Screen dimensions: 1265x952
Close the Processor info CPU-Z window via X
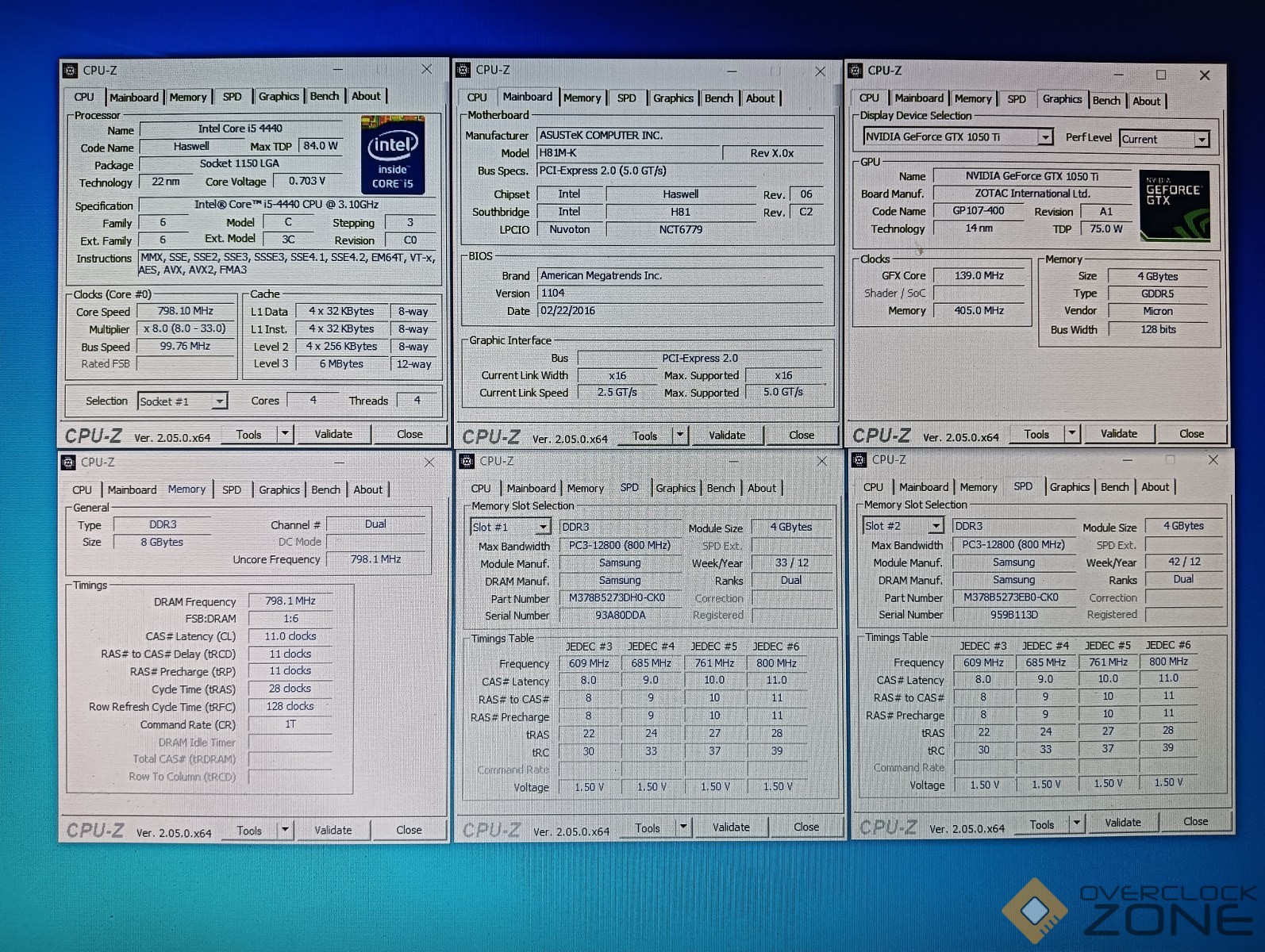[x=427, y=69]
